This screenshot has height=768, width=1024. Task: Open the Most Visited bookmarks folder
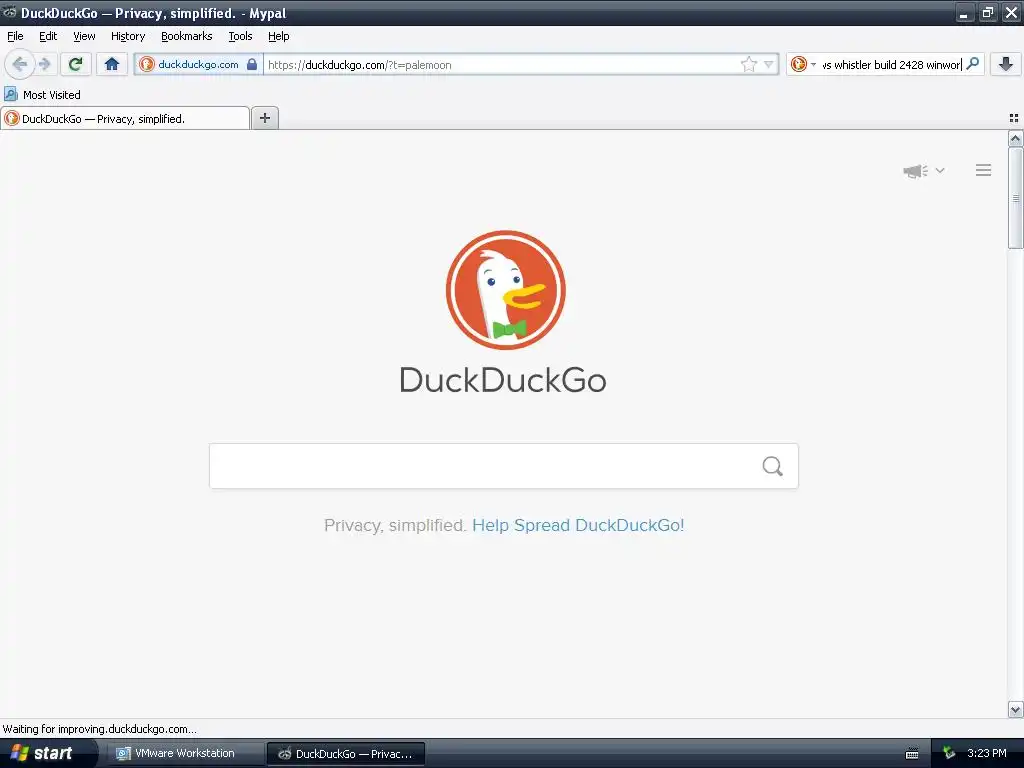click(42, 95)
